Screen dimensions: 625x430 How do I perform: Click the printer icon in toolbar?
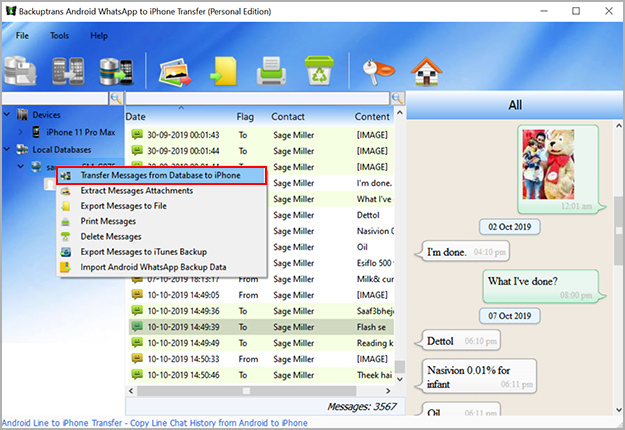point(271,71)
